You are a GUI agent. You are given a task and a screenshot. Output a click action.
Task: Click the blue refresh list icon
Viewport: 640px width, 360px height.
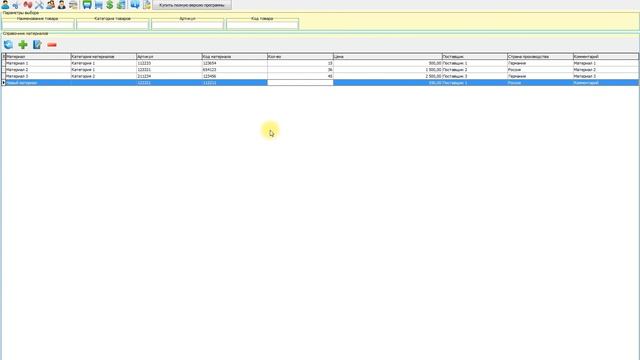tap(8, 45)
